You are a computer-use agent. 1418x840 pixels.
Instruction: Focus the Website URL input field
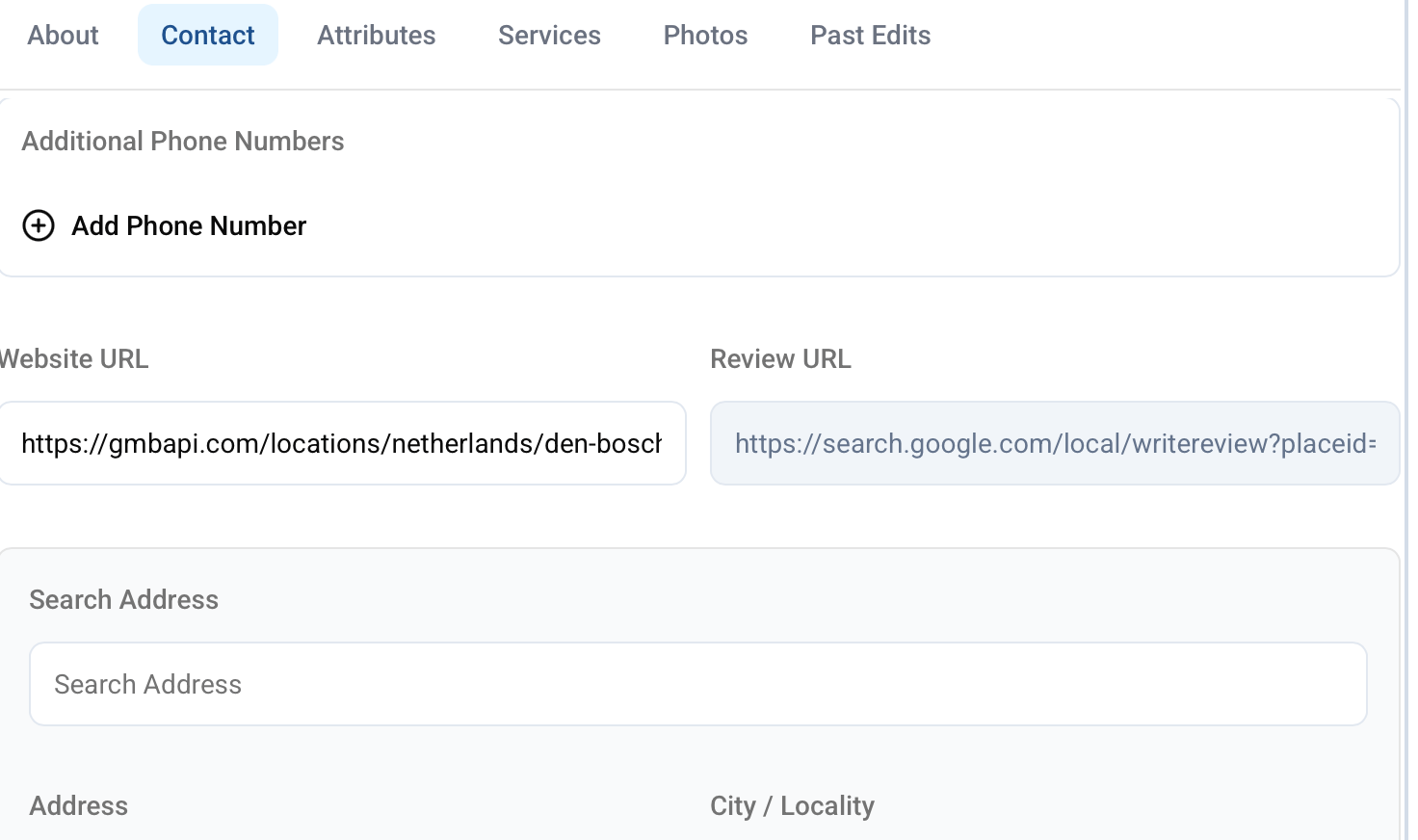pos(341,443)
